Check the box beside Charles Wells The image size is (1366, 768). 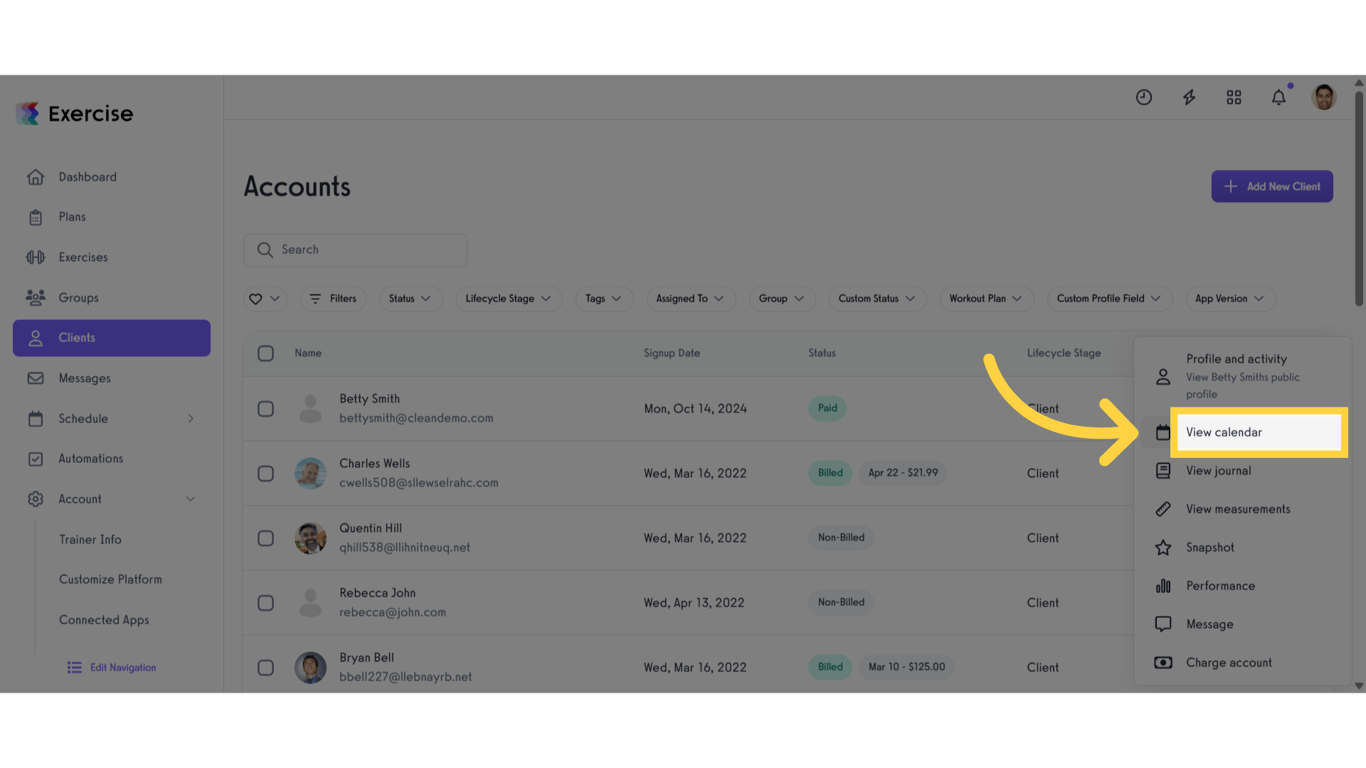coord(266,472)
